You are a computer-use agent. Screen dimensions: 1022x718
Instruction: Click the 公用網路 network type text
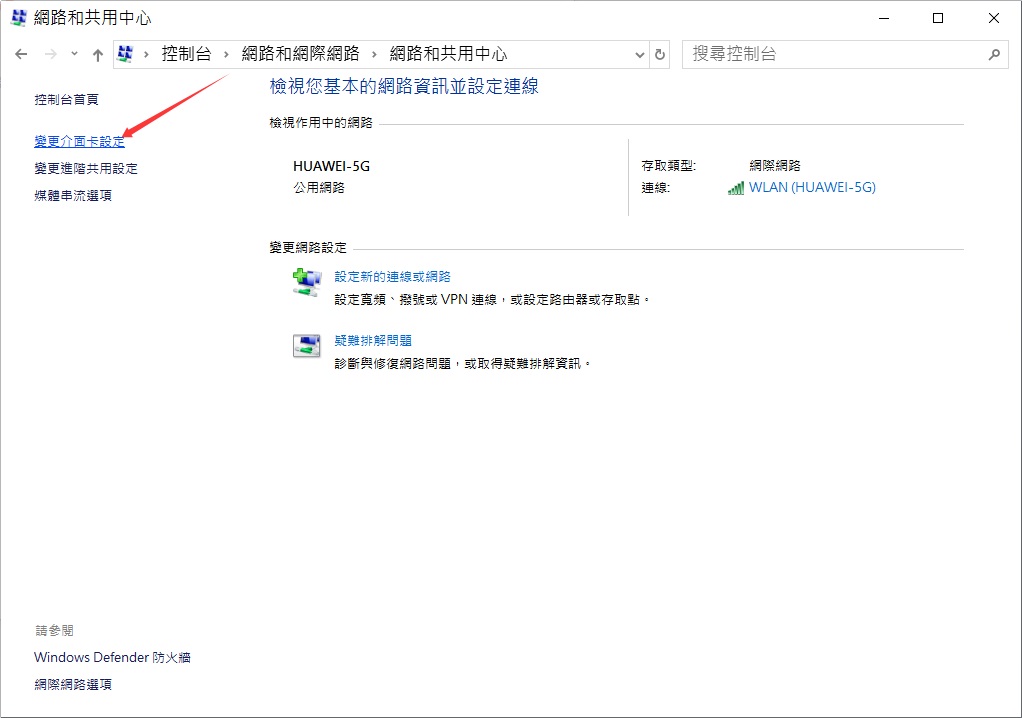coord(319,188)
